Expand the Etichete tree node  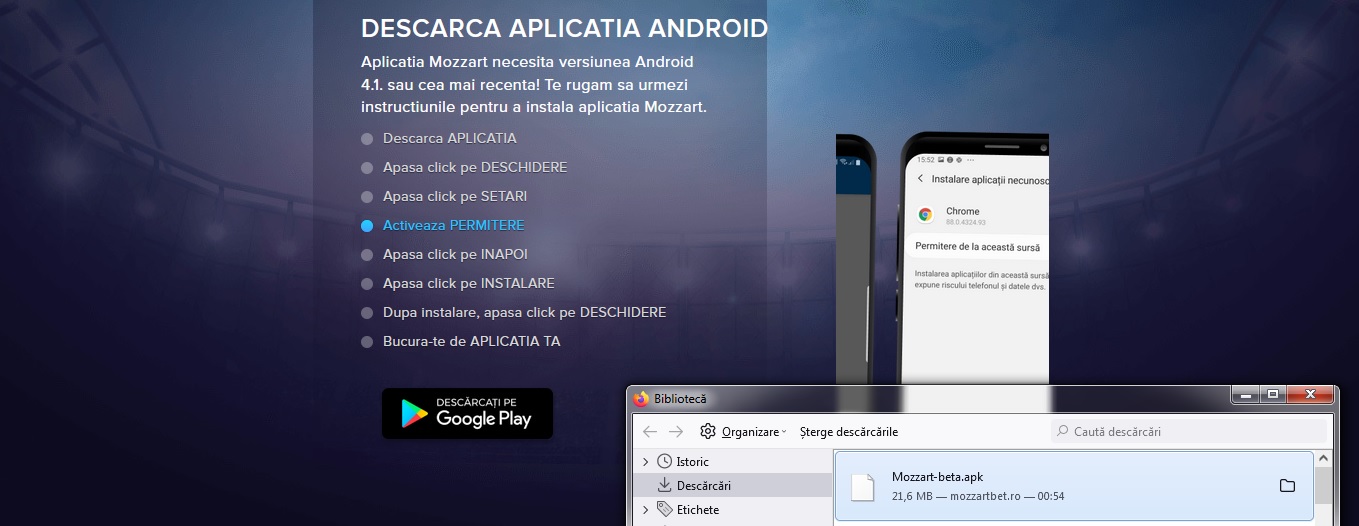[645, 509]
